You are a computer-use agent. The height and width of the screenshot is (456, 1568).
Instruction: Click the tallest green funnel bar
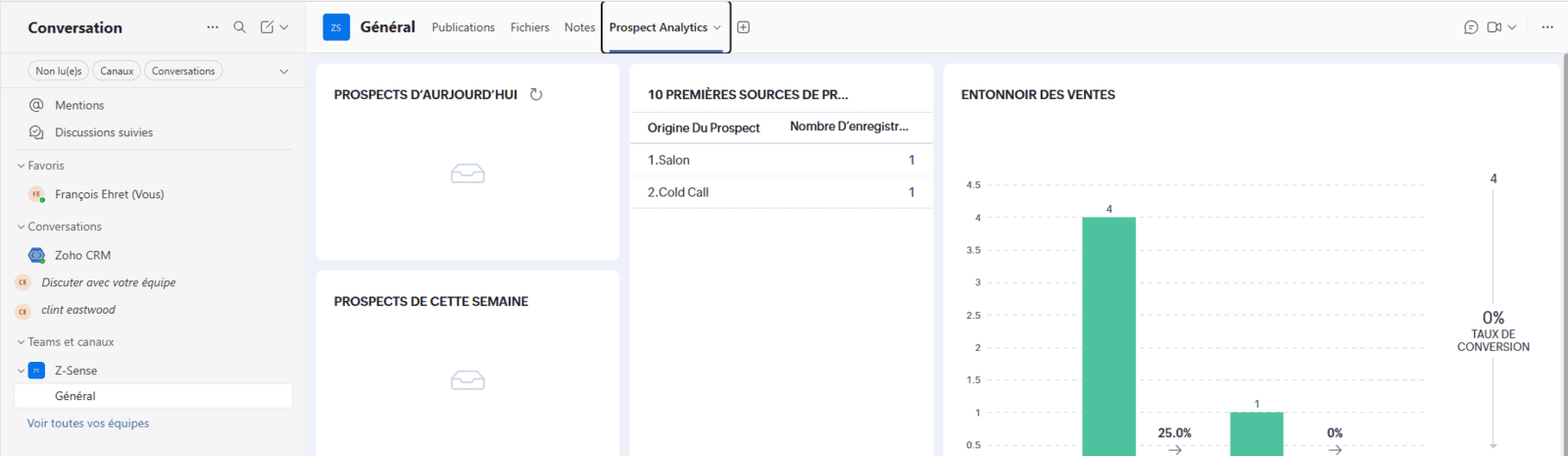pyautogui.click(x=1108, y=333)
